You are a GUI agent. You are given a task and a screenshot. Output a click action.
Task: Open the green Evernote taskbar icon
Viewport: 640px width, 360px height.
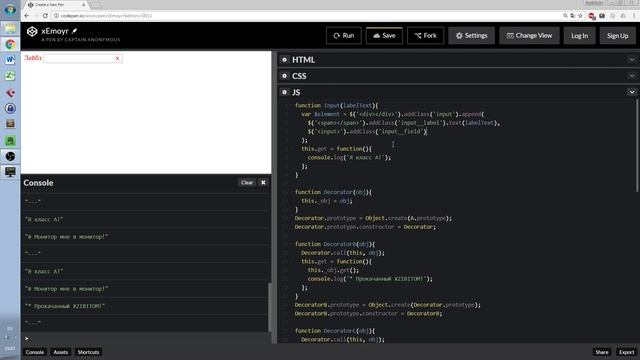point(10,140)
